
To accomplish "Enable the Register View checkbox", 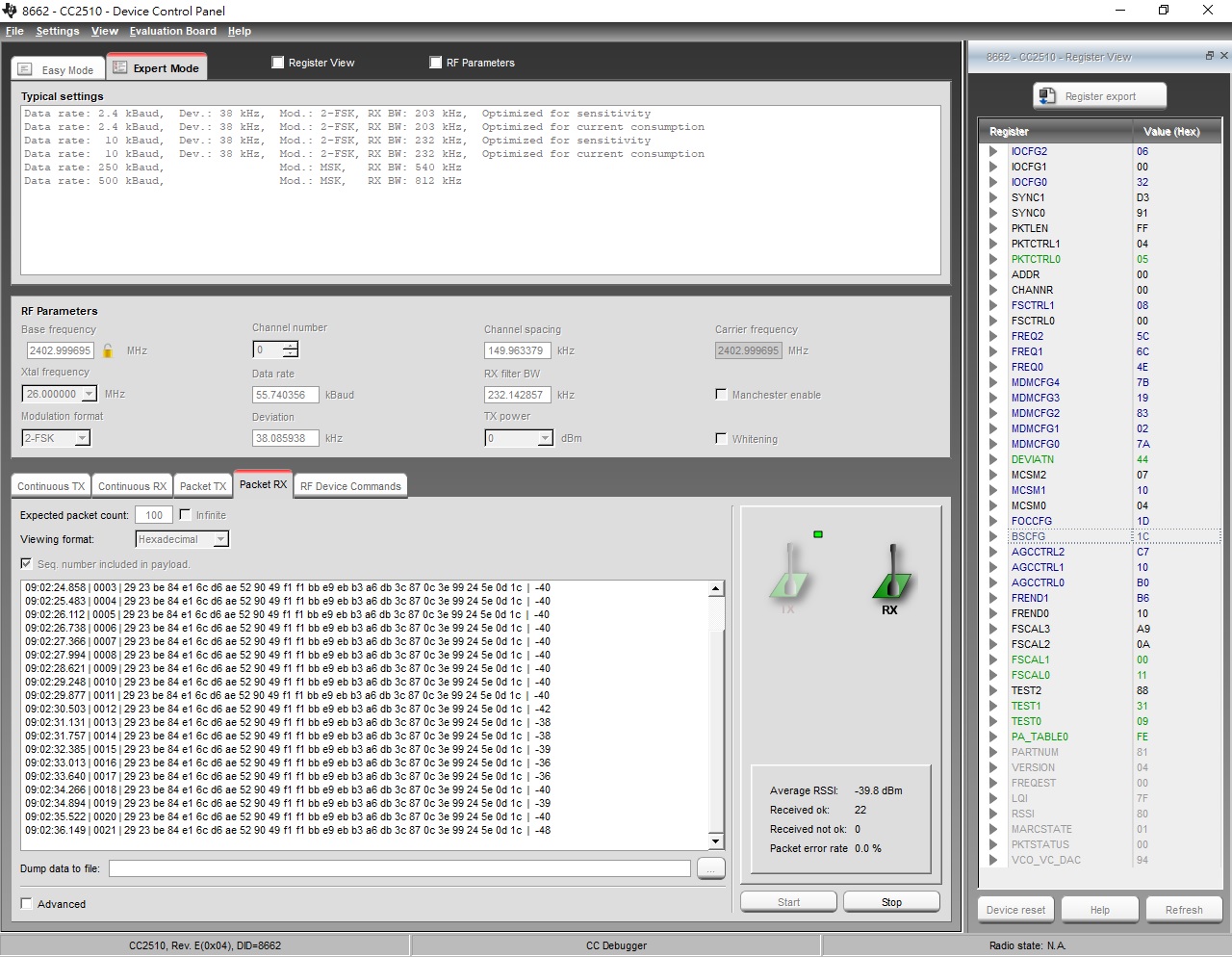I will coord(278,63).
